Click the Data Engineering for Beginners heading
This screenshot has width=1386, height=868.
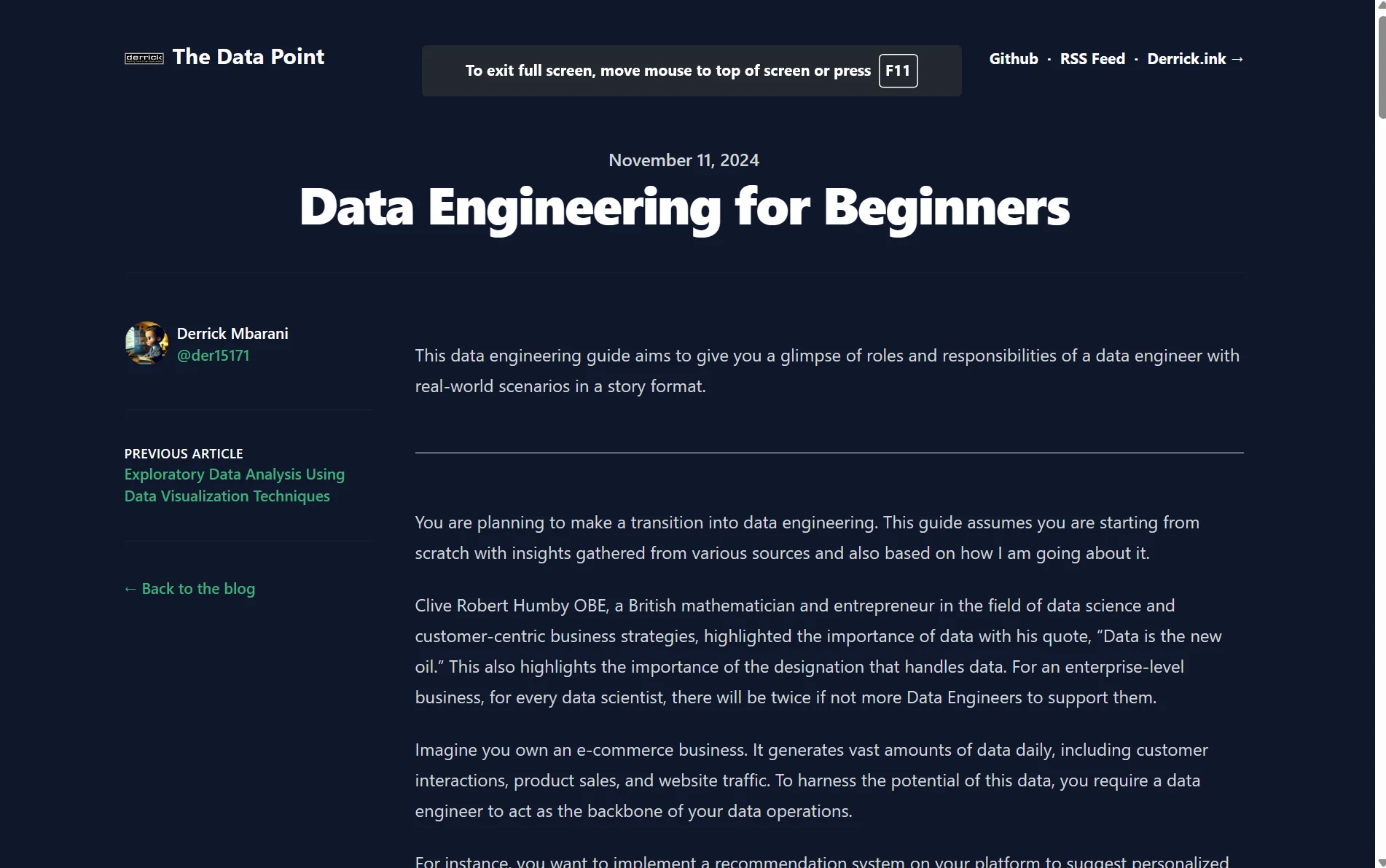click(x=684, y=208)
